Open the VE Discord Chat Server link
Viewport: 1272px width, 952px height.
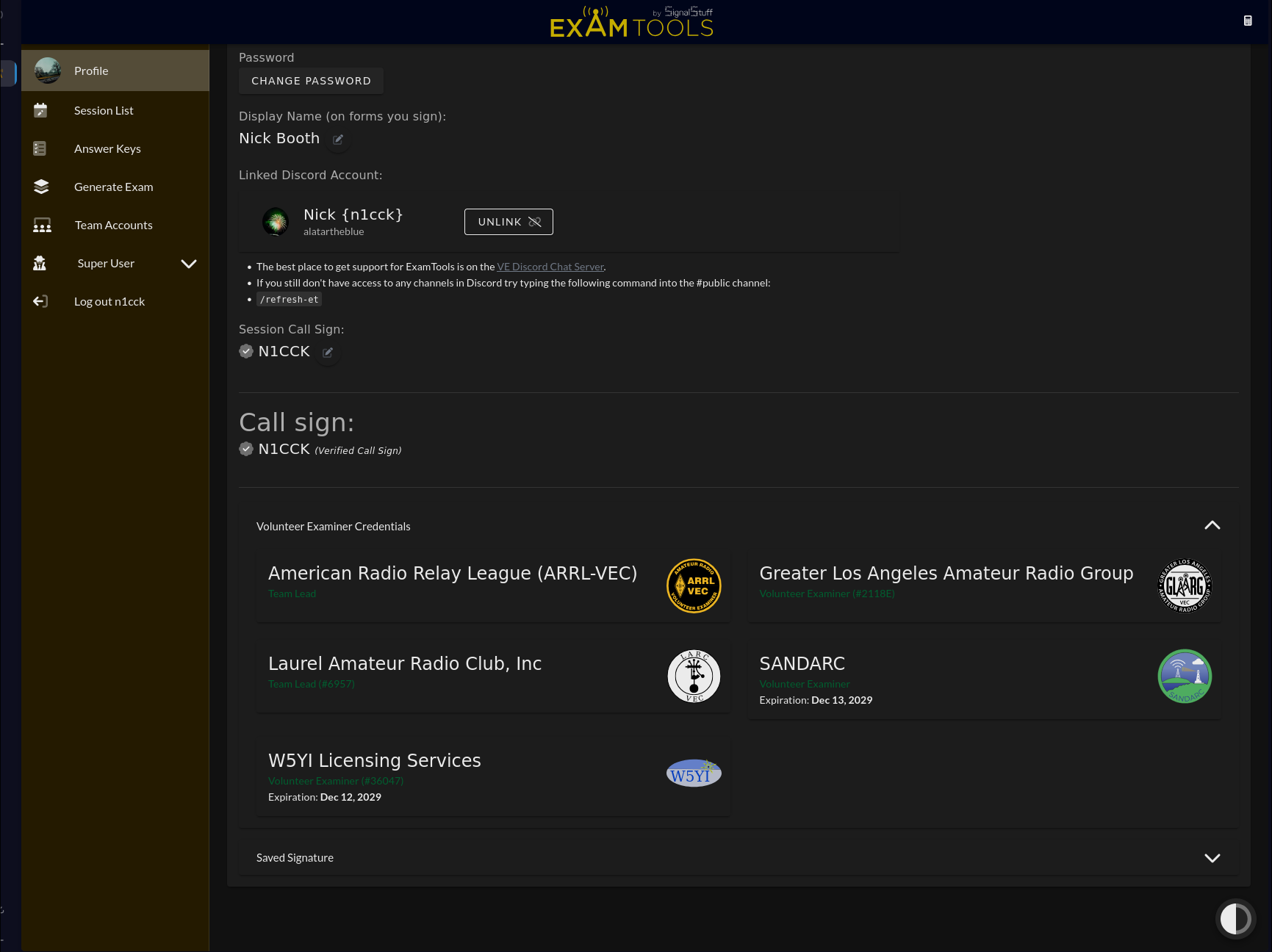[x=550, y=267]
